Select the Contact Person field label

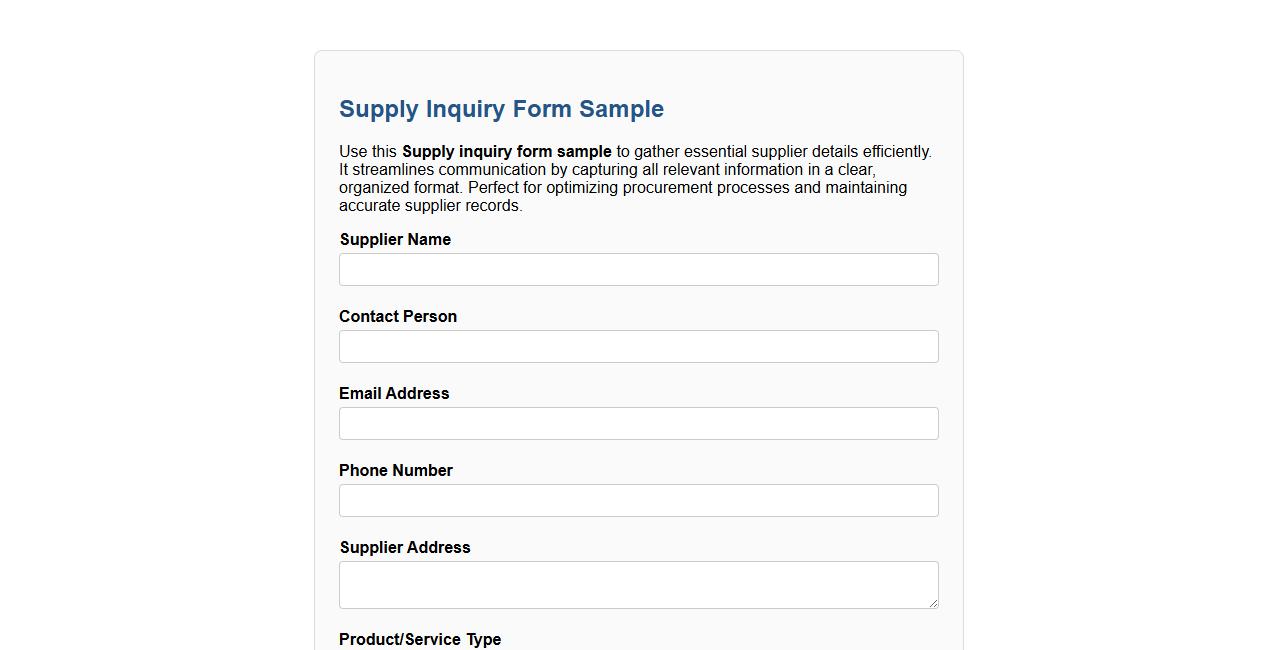tap(398, 316)
